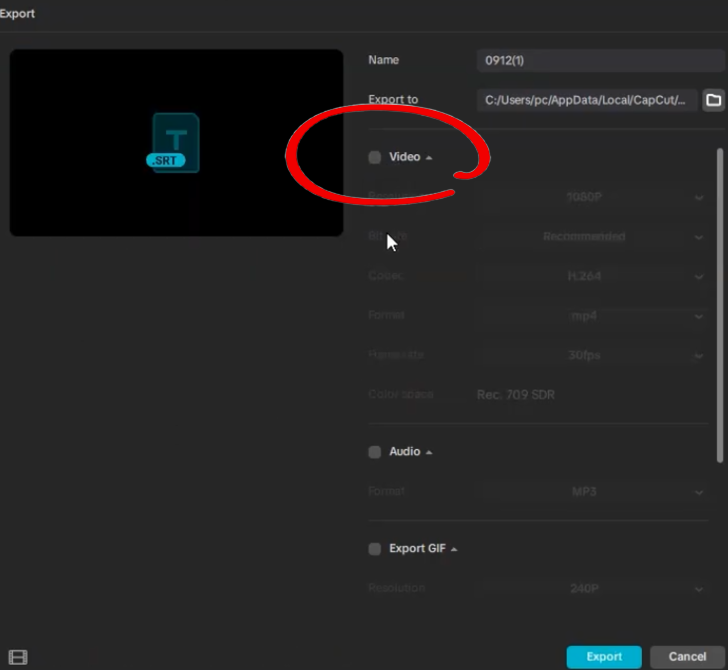Open the video Format mp4 dropdown
728x670 pixels.
[591, 316]
